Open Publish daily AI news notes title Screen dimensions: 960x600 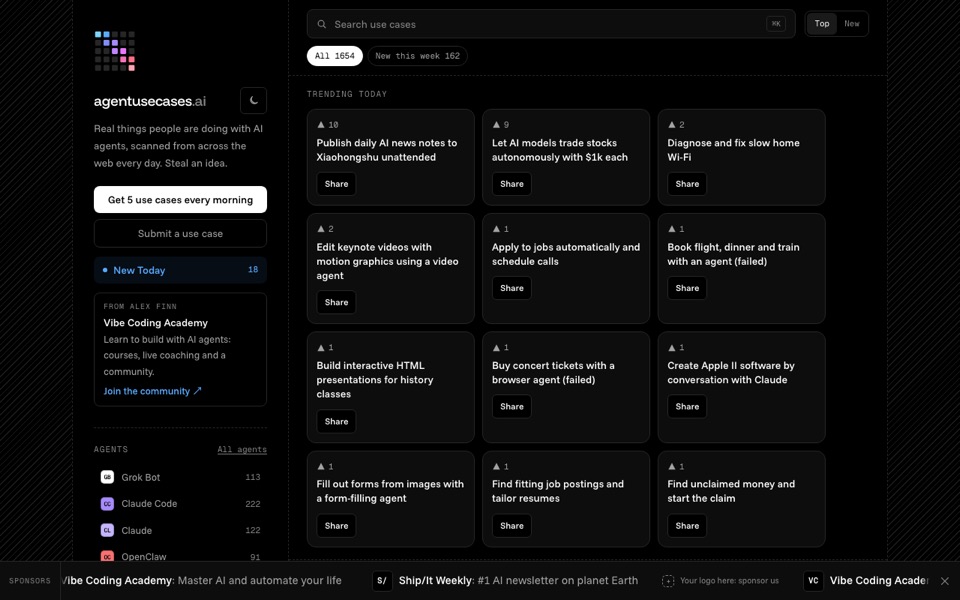386,150
